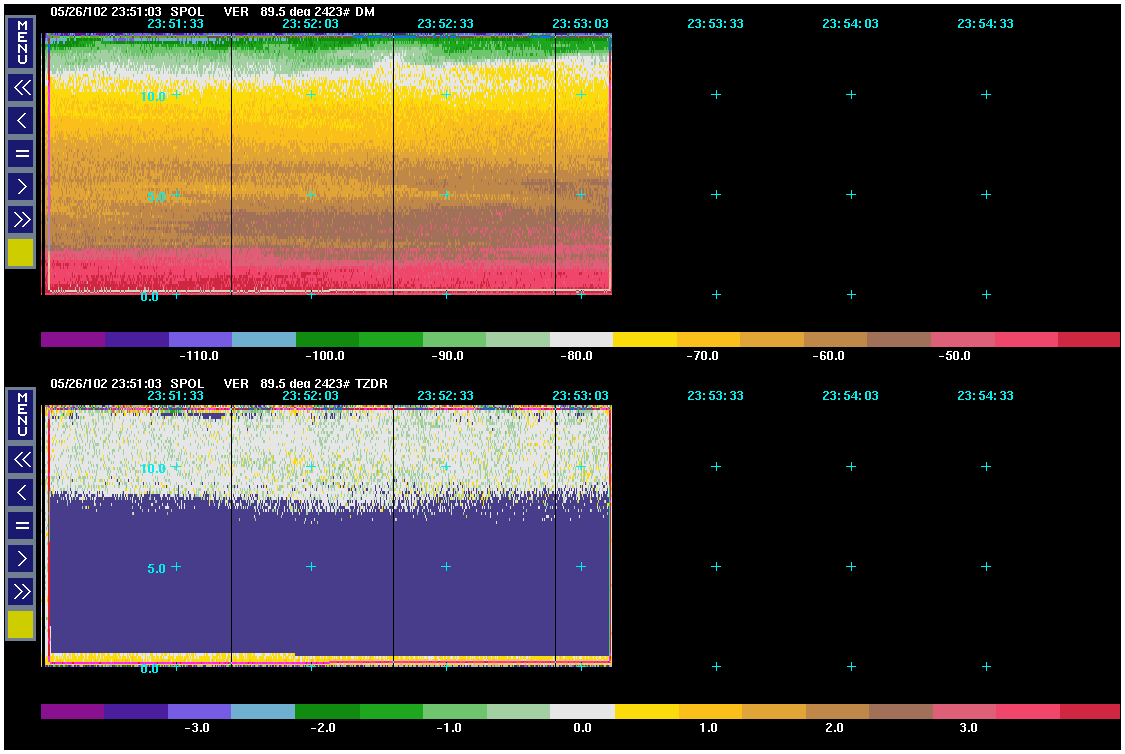This screenshot has height=754, width=1125.
Task: Select the white 0.0 swatch on TZDR color bar
Action: pyautogui.click(x=581, y=711)
